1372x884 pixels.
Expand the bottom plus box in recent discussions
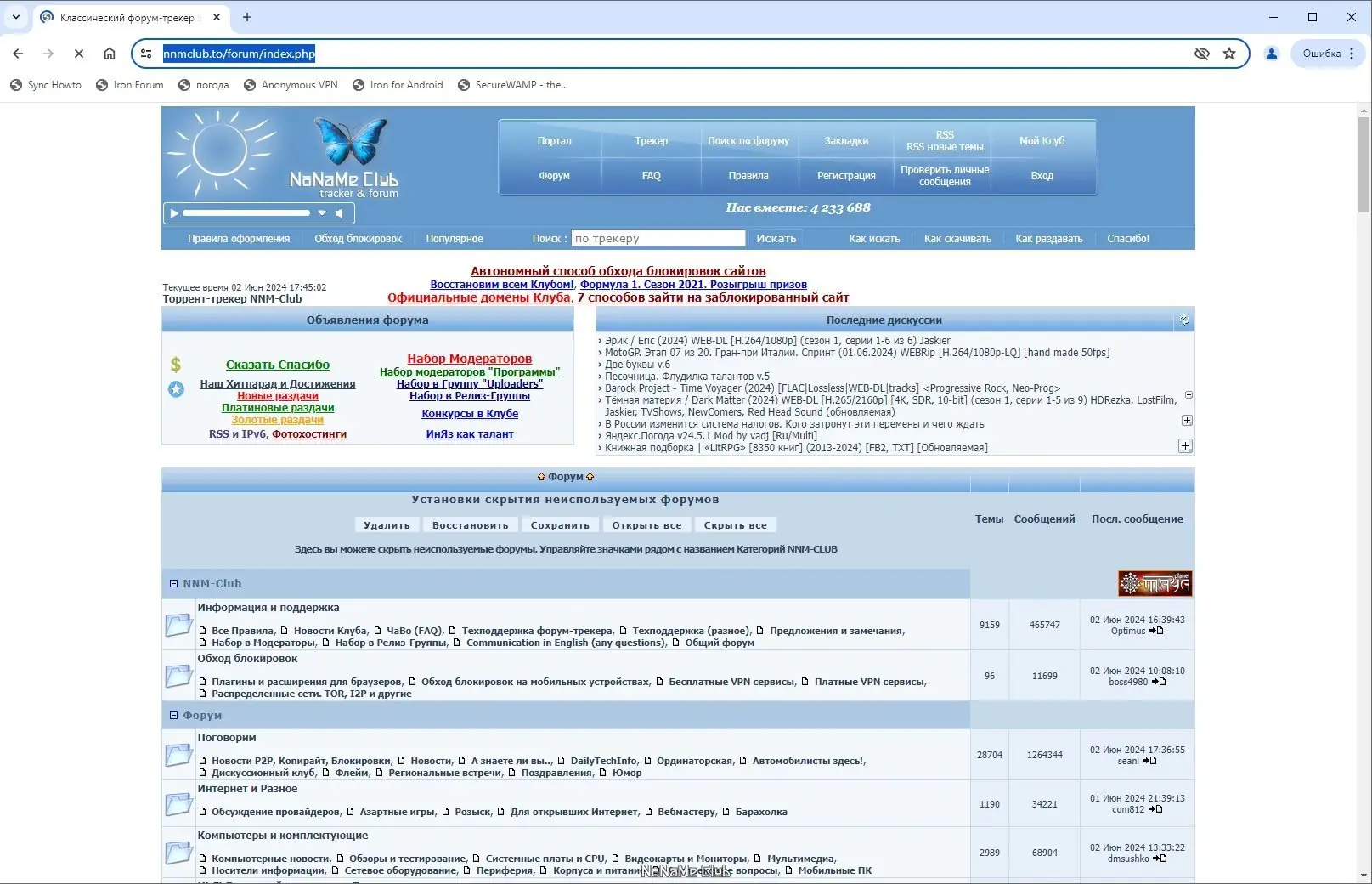tap(1186, 446)
